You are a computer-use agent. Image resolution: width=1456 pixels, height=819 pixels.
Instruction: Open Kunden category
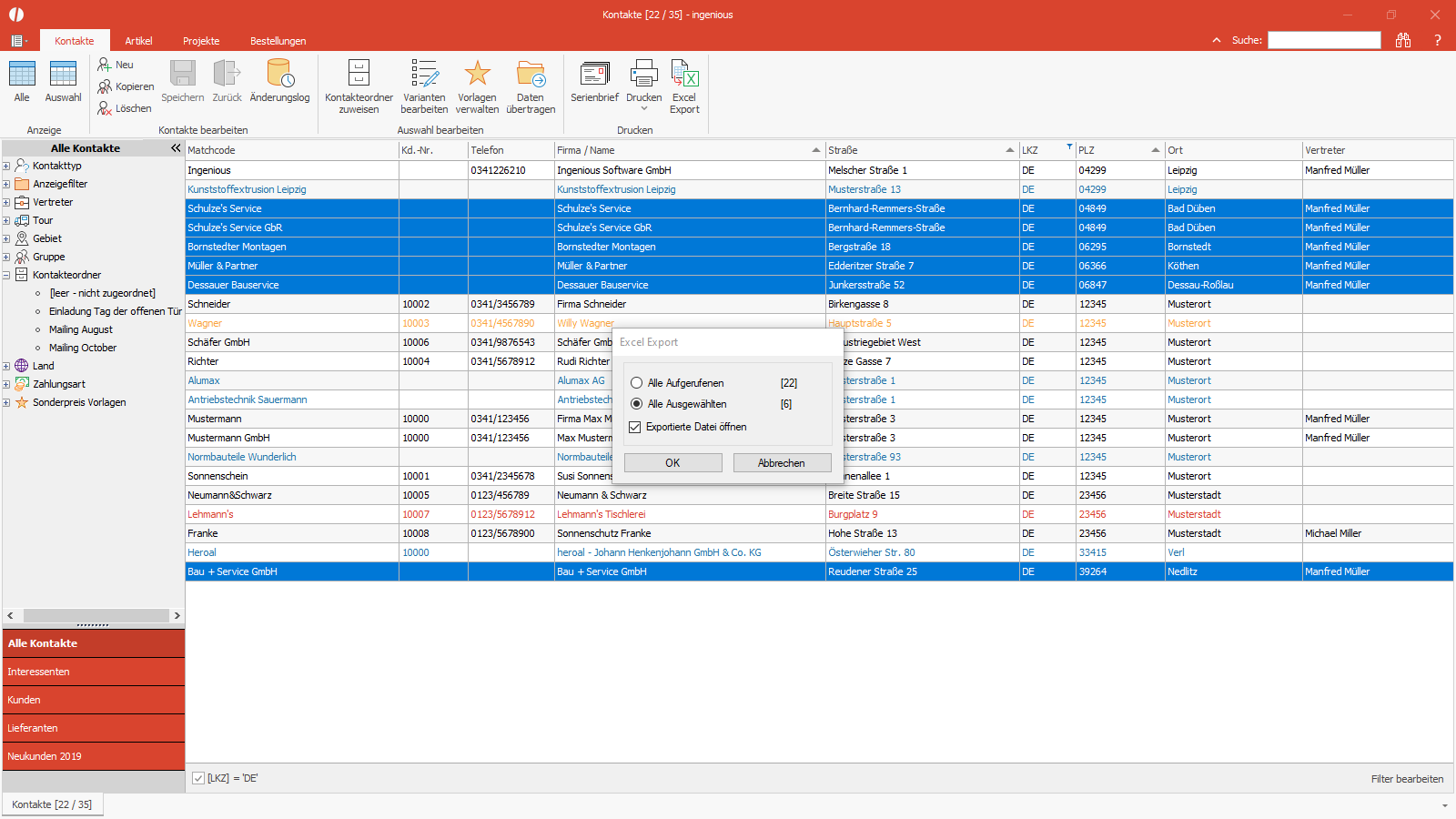point(94,700)
